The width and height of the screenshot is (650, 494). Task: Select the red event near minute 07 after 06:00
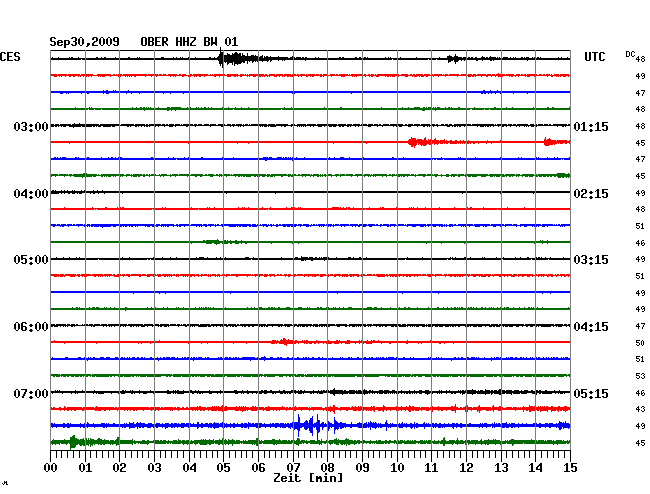(x=284, y=342)
